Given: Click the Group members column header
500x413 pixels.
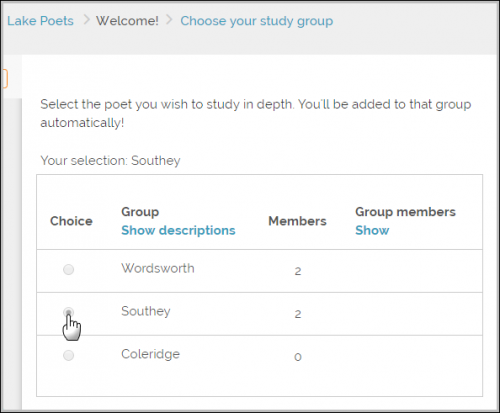Looking at the screenshot, I should 405,212.
